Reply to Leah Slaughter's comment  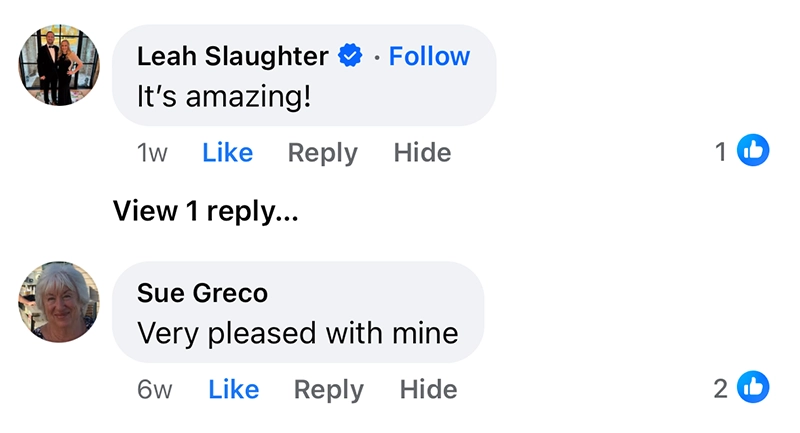[322, 153]
